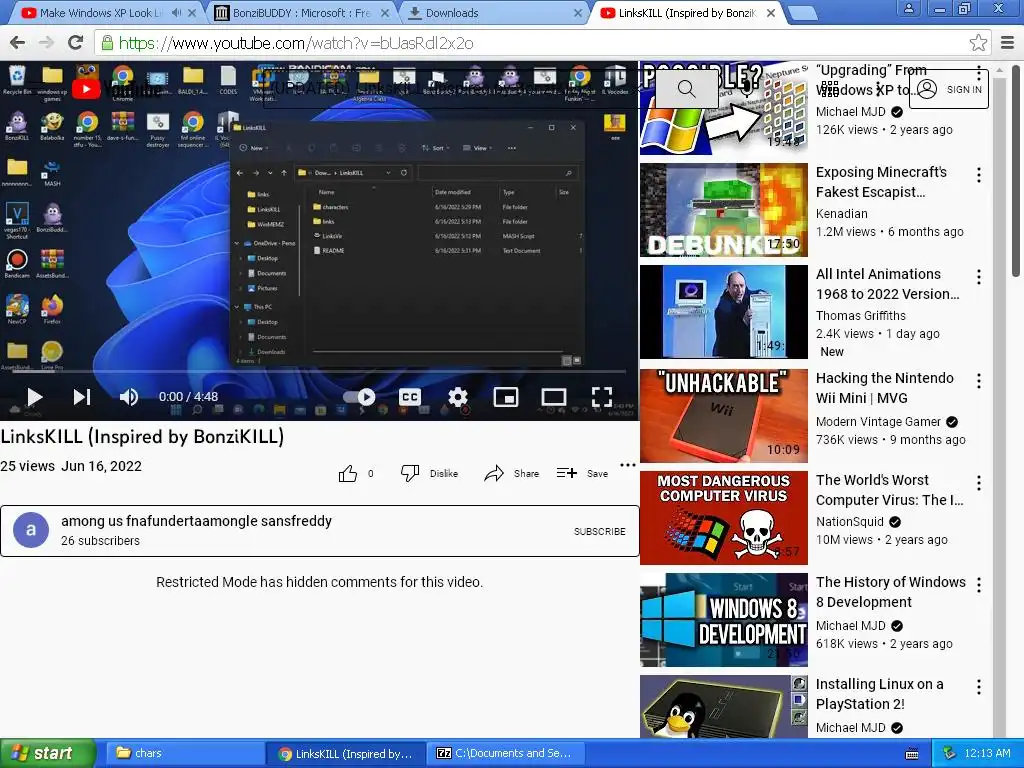Enter full screen mode

(601, 396)
